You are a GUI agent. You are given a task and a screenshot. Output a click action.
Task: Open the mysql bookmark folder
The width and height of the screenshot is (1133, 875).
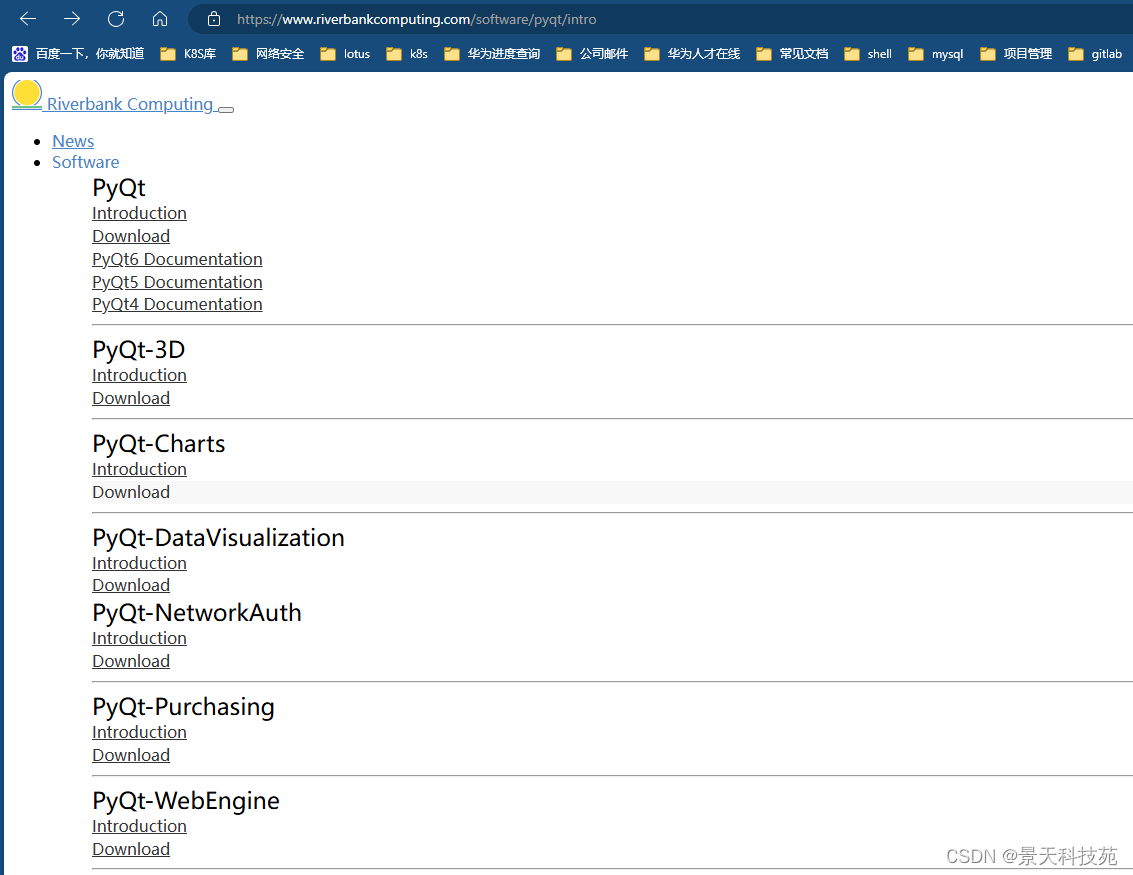click(x=936, y=53)
